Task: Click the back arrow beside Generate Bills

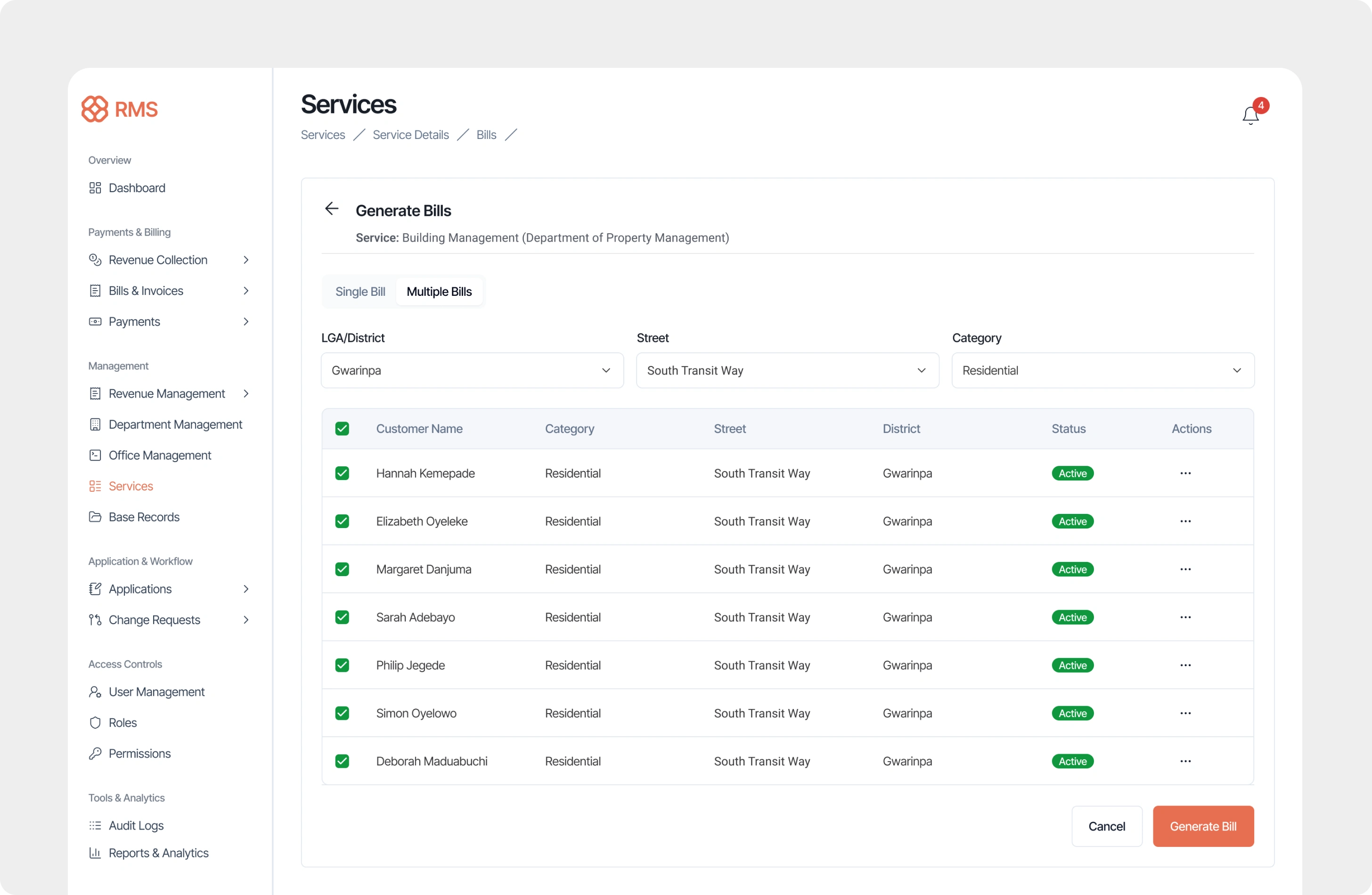Action: 332,209
